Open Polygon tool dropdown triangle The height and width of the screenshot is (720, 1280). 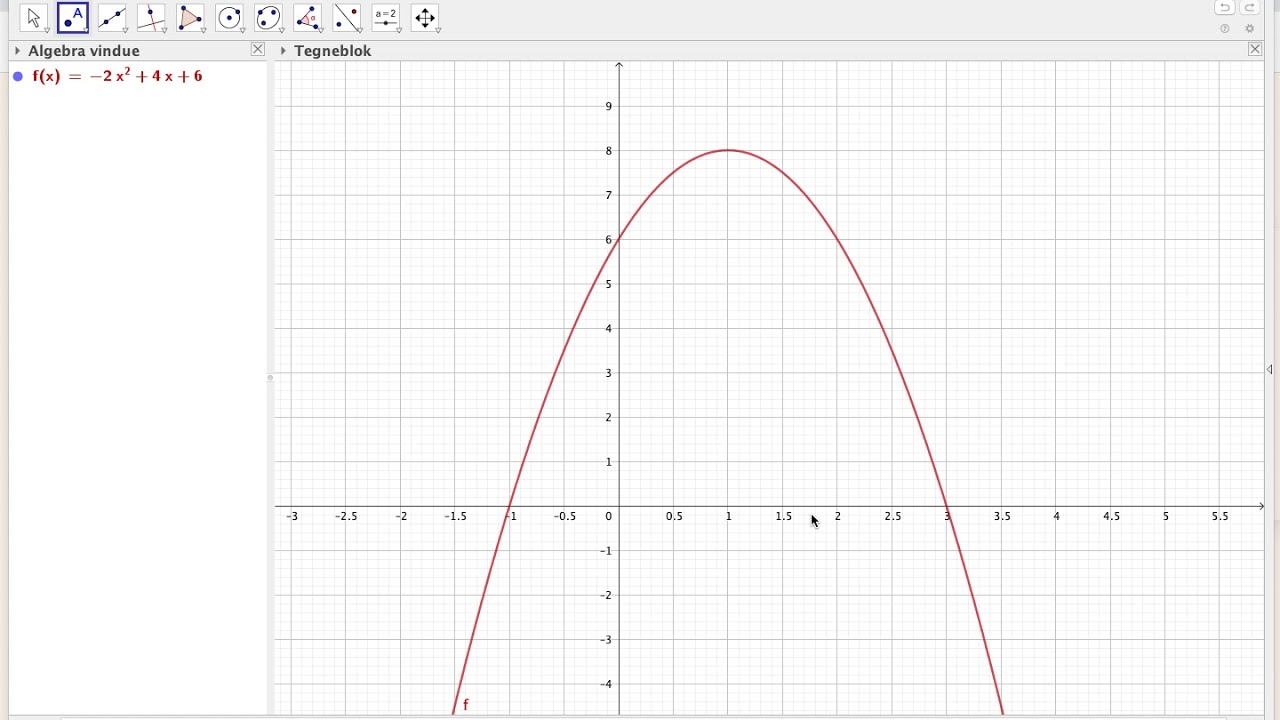coord(203,31)
